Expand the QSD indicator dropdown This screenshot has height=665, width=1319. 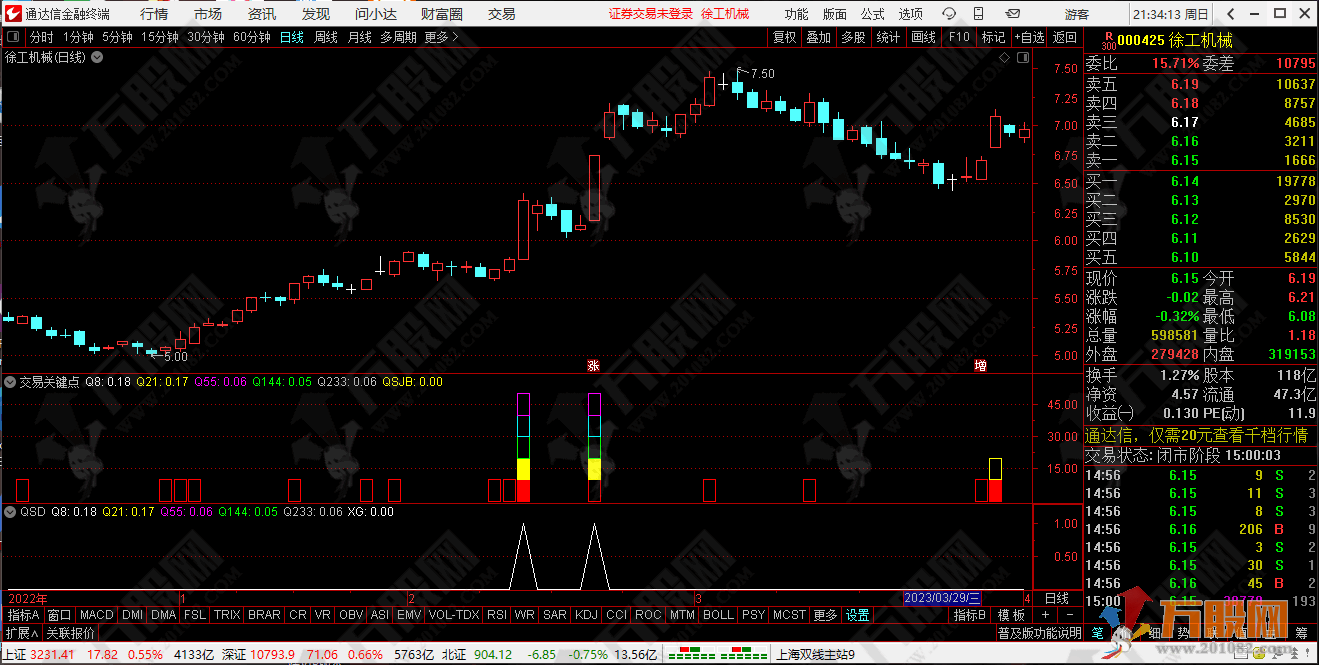11,511
